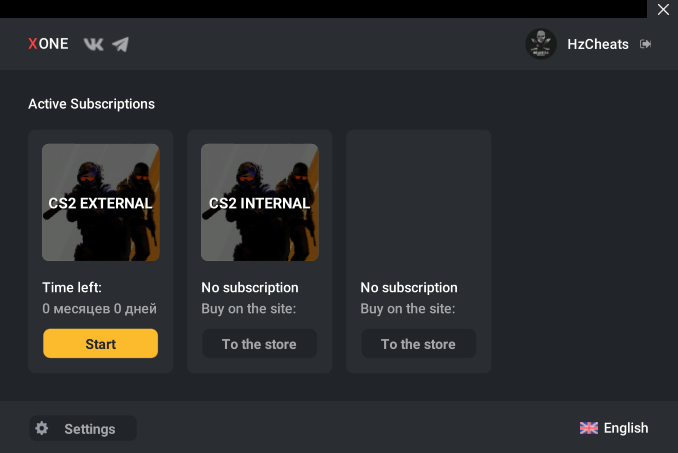Screen dimensions: 678x453
Task: Click the UK flag language icon
Action: pyautogui.click(x=588, y=428)
